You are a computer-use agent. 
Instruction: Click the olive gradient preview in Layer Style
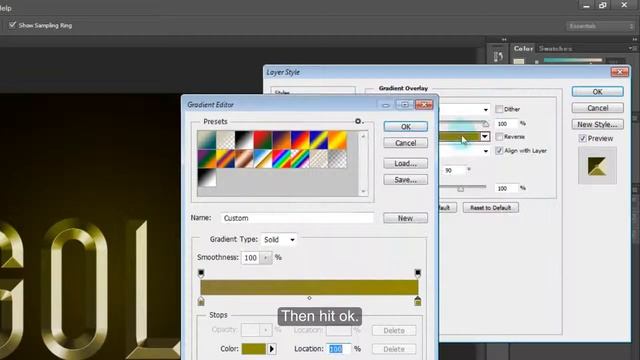pos(459,136)
